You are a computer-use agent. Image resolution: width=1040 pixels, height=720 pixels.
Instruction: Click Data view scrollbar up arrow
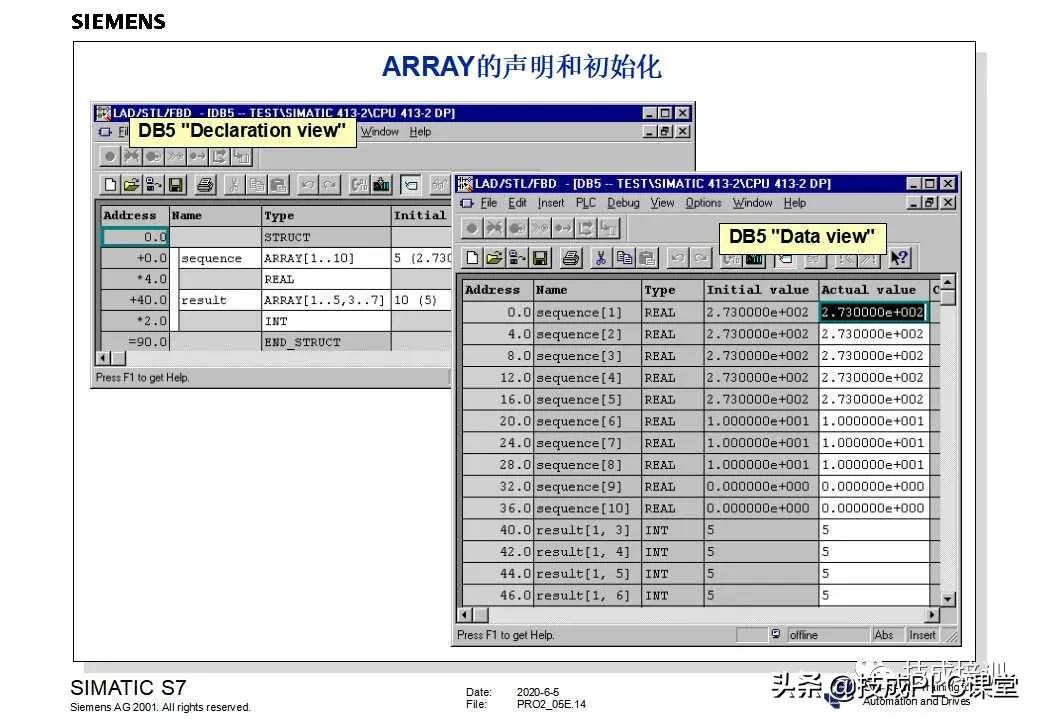947,282
